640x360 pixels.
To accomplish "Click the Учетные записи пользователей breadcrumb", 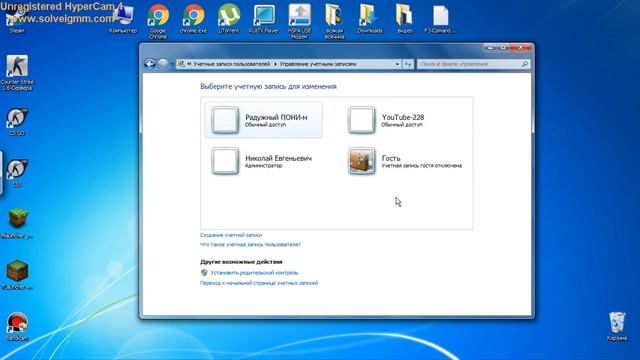I will [231, 64].
